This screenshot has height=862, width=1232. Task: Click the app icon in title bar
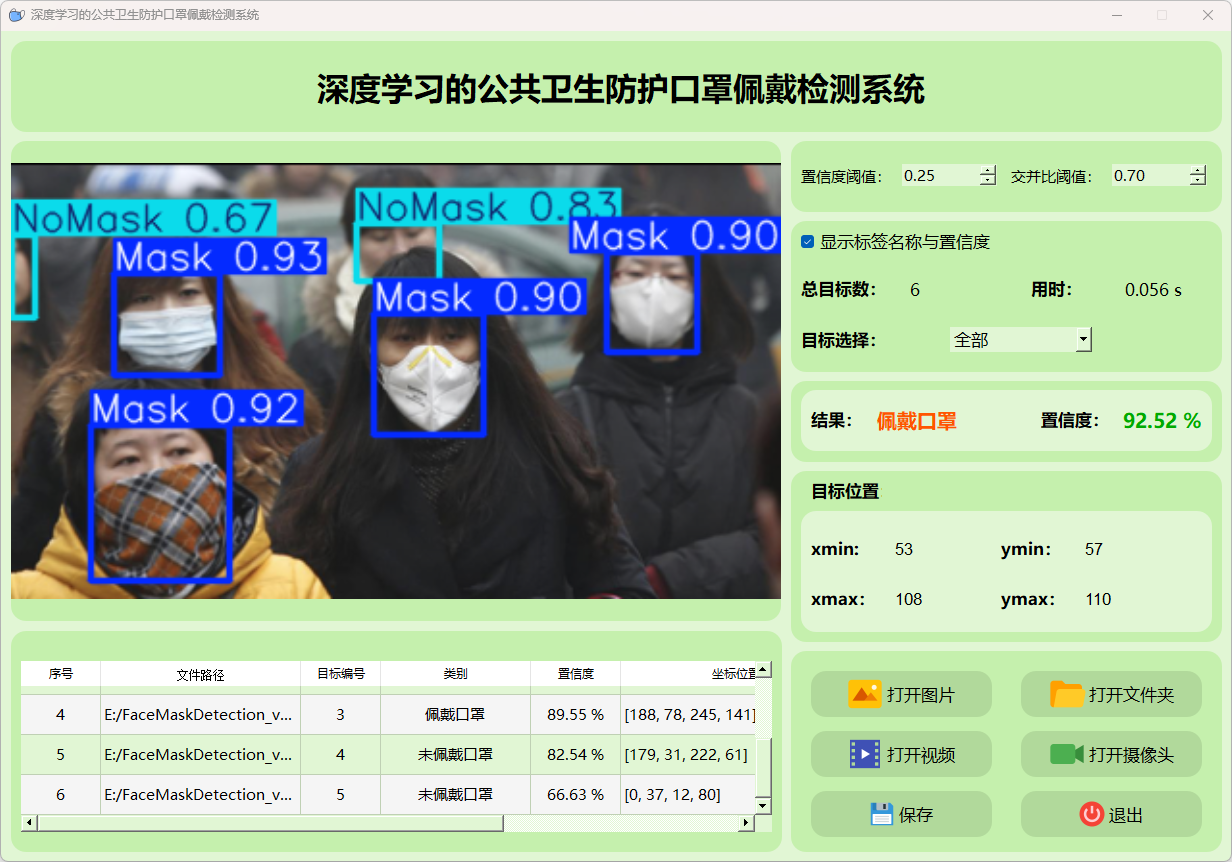click(16, 15)
